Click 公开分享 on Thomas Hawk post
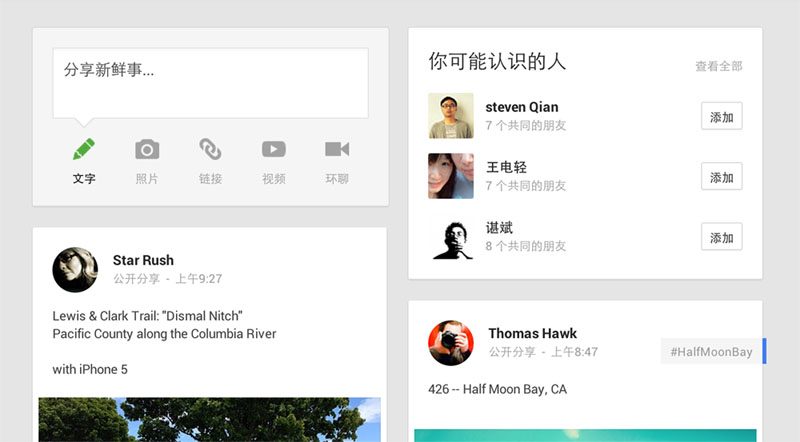This screenshot has height=442, width=800. 512,352
